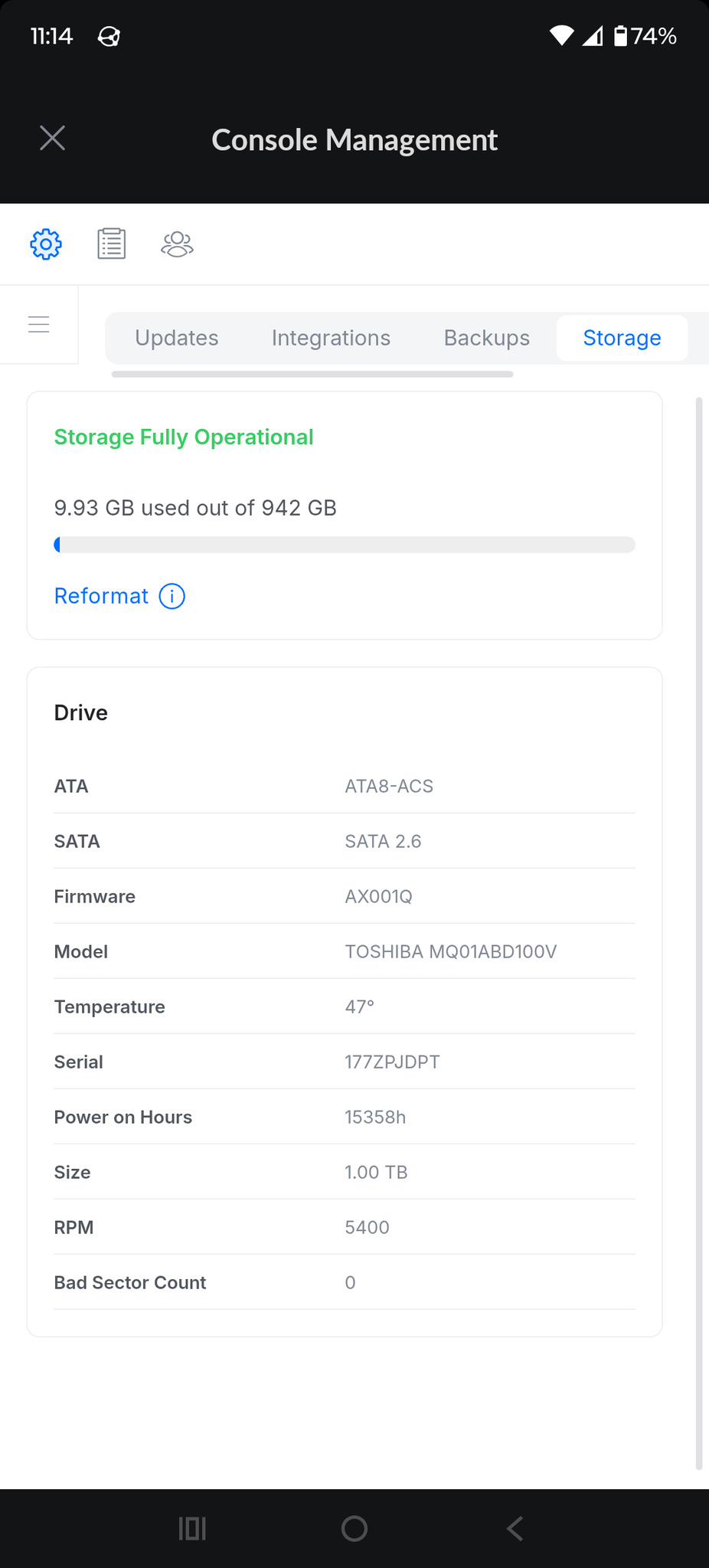Open the users group icon
Screen dimensions: 709x1568
(177, 244)
